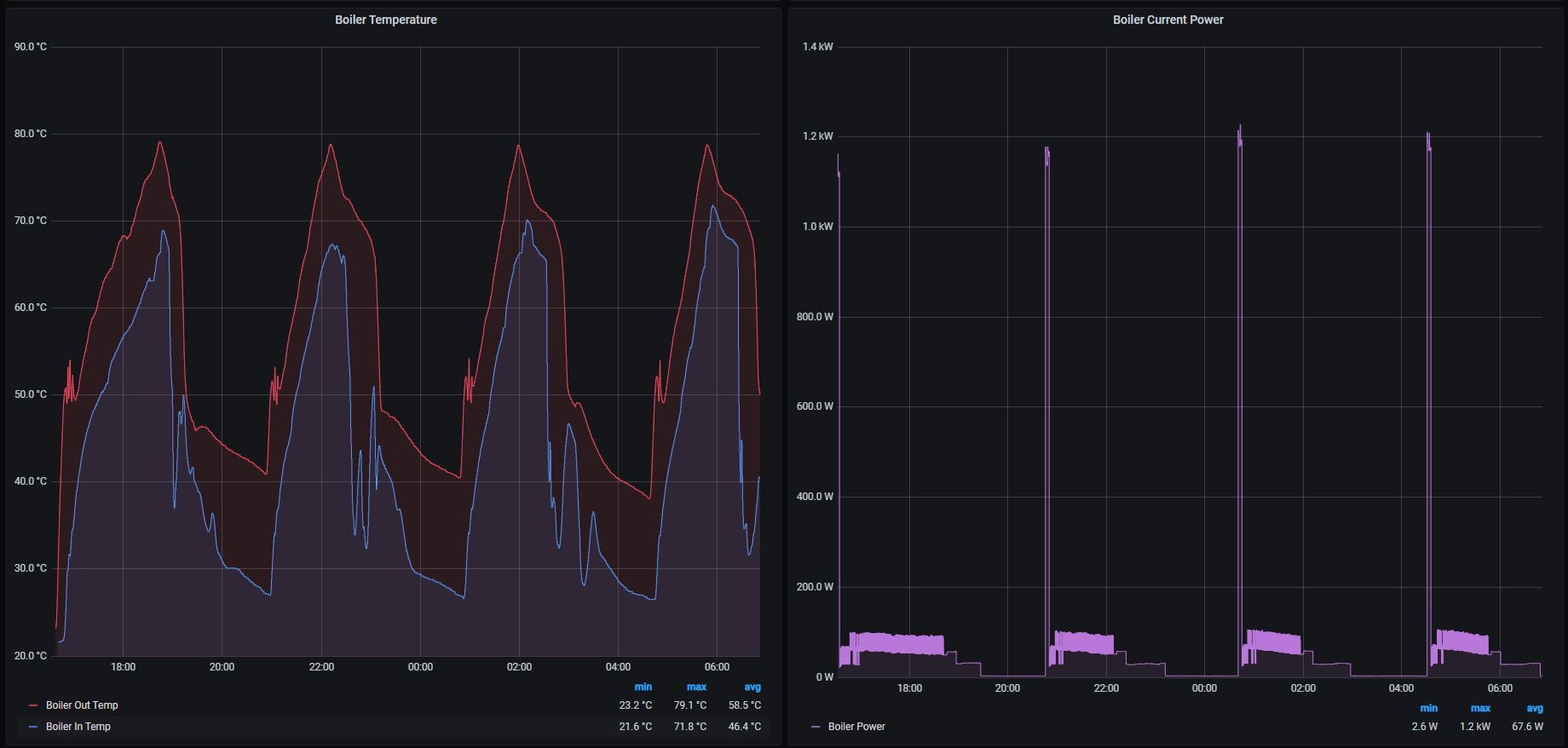Toggle the Boiler In Temp series in legend

point(78,727)
